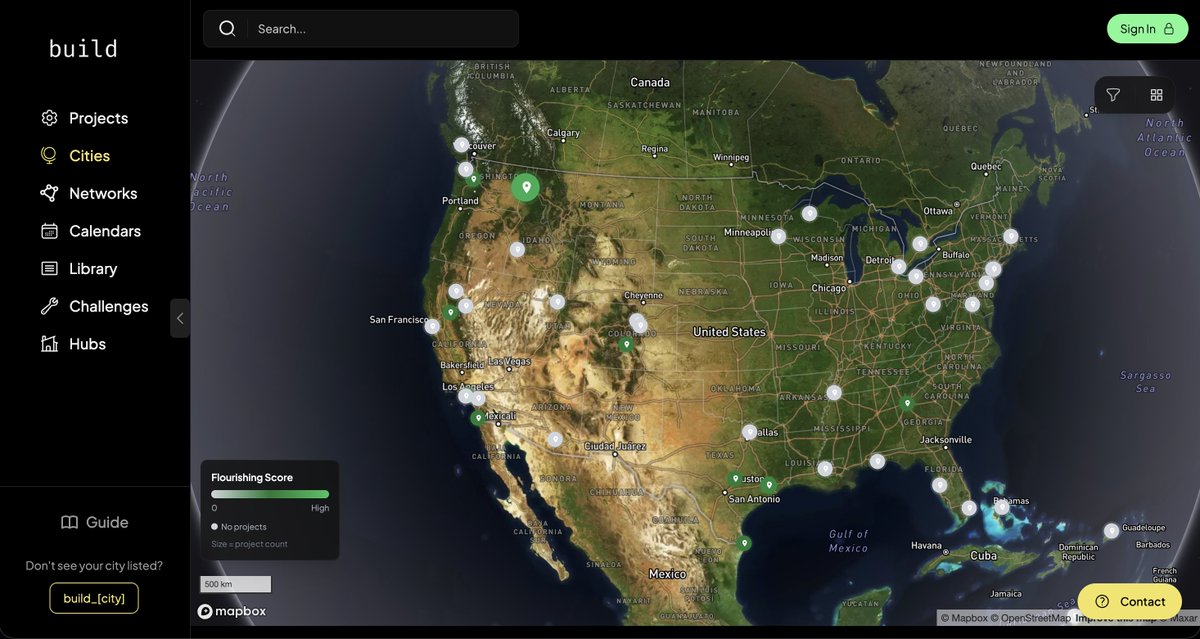
Task: Select the gray marker at Vancouver
Action: [x=461, y=145]
